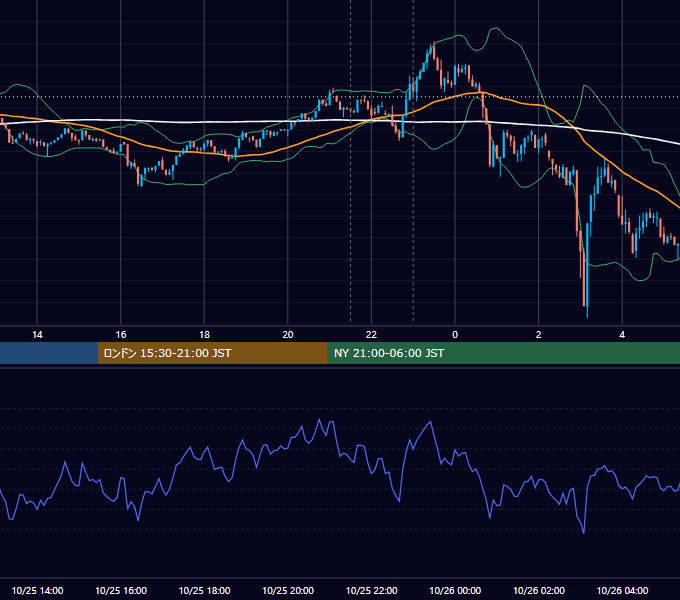This screenshot has width=680, height=600.
Task: Click the 10/25 18:00 date label
Action: (x=204, y=590)
